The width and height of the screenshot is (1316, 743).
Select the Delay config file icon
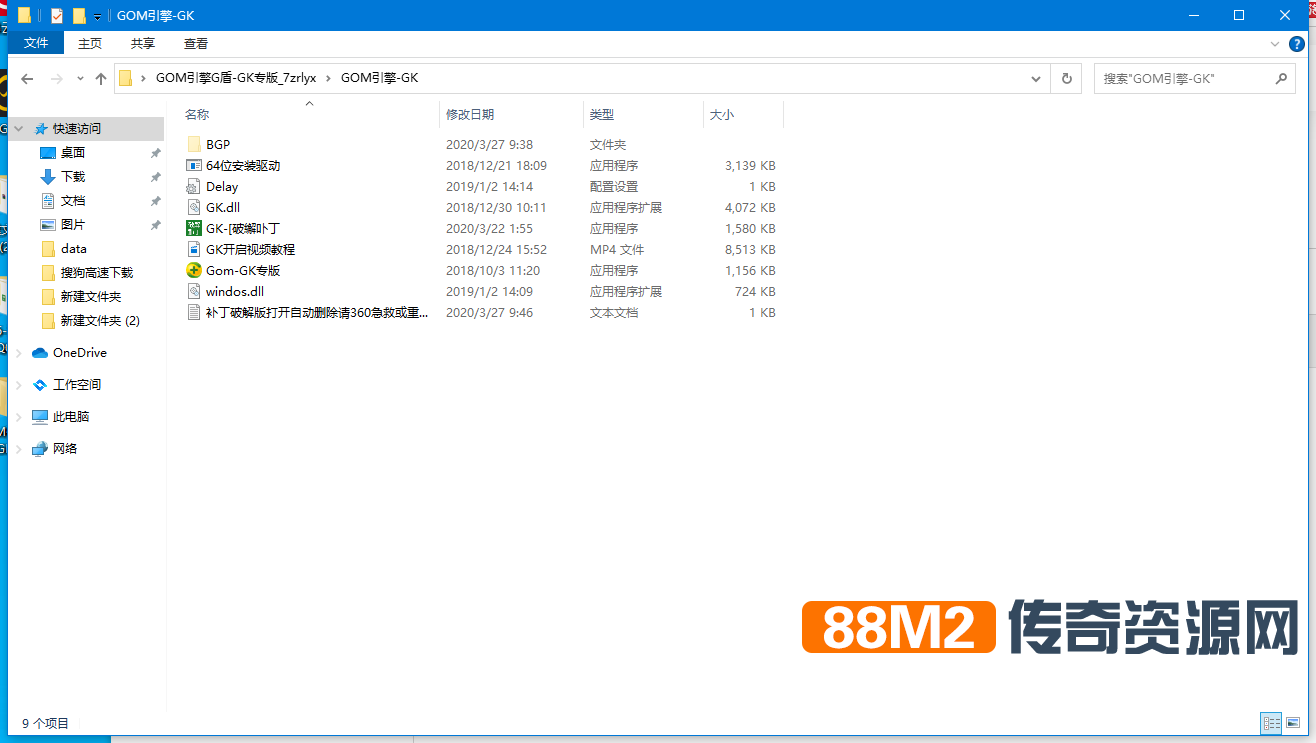(194, 187)
